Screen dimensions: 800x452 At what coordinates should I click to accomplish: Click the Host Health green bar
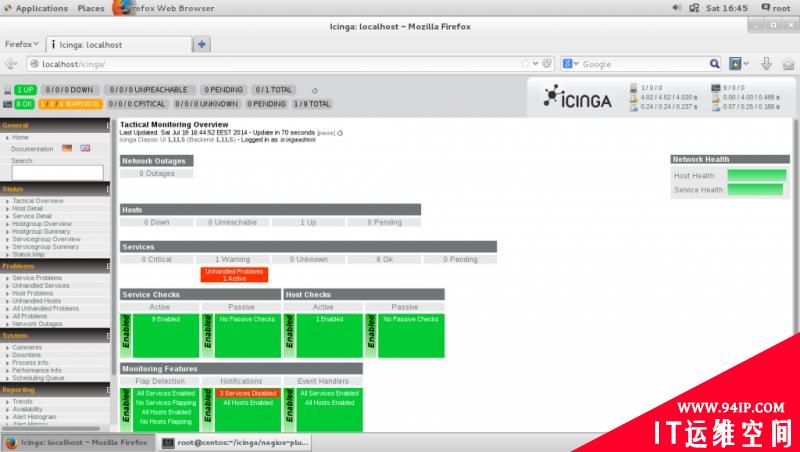757,175
